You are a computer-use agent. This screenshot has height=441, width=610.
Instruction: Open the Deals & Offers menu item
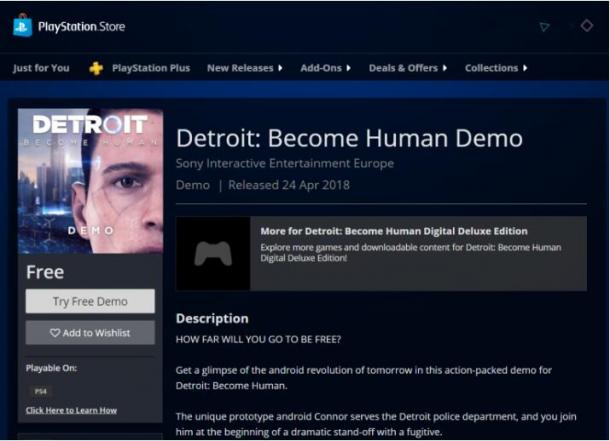(x=403, y=68)
